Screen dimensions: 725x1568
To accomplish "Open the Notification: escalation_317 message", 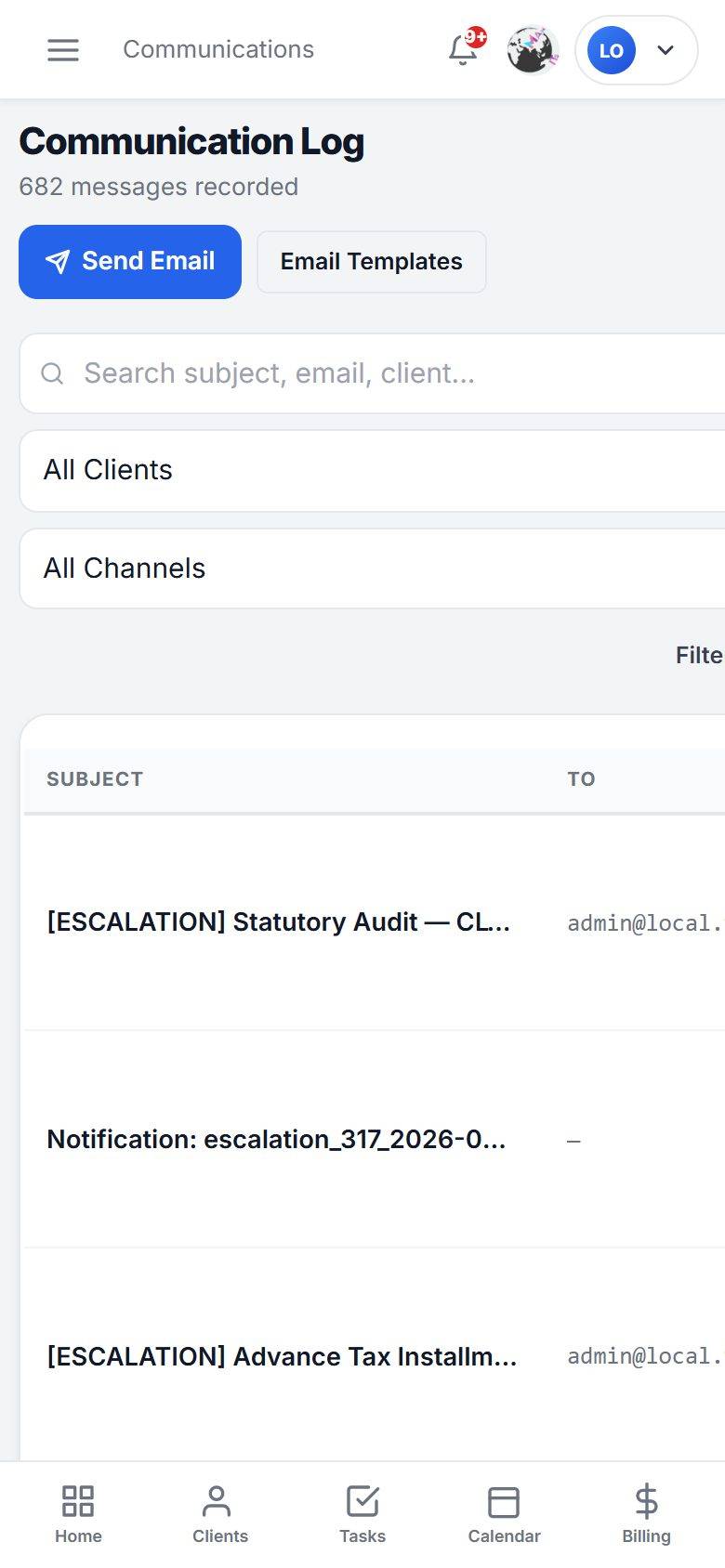I will point(277,1140).
